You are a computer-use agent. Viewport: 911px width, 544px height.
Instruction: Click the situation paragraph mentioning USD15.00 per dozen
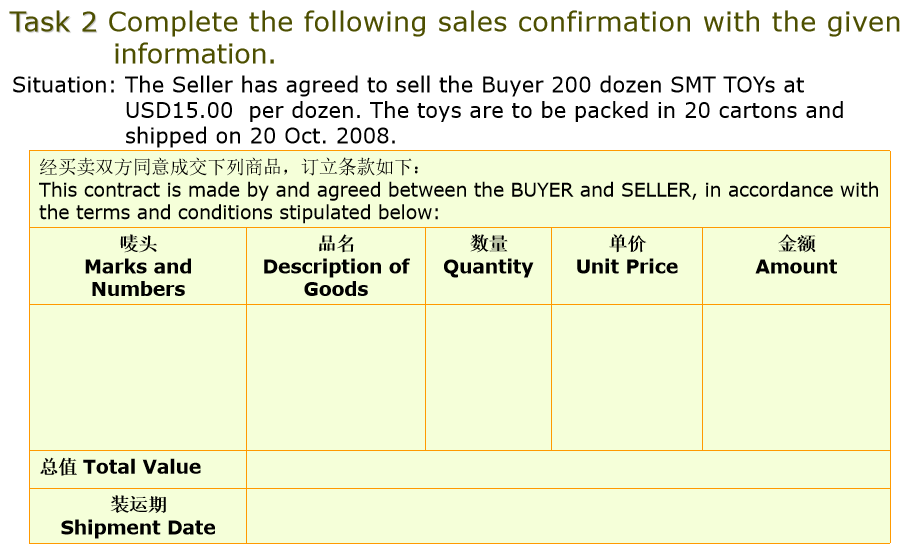point(484,110)
